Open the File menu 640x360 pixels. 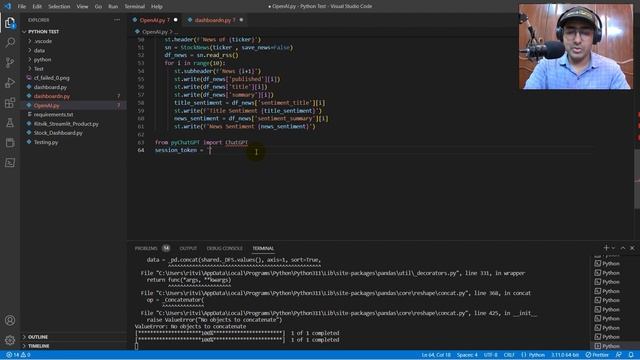(22, 7)
